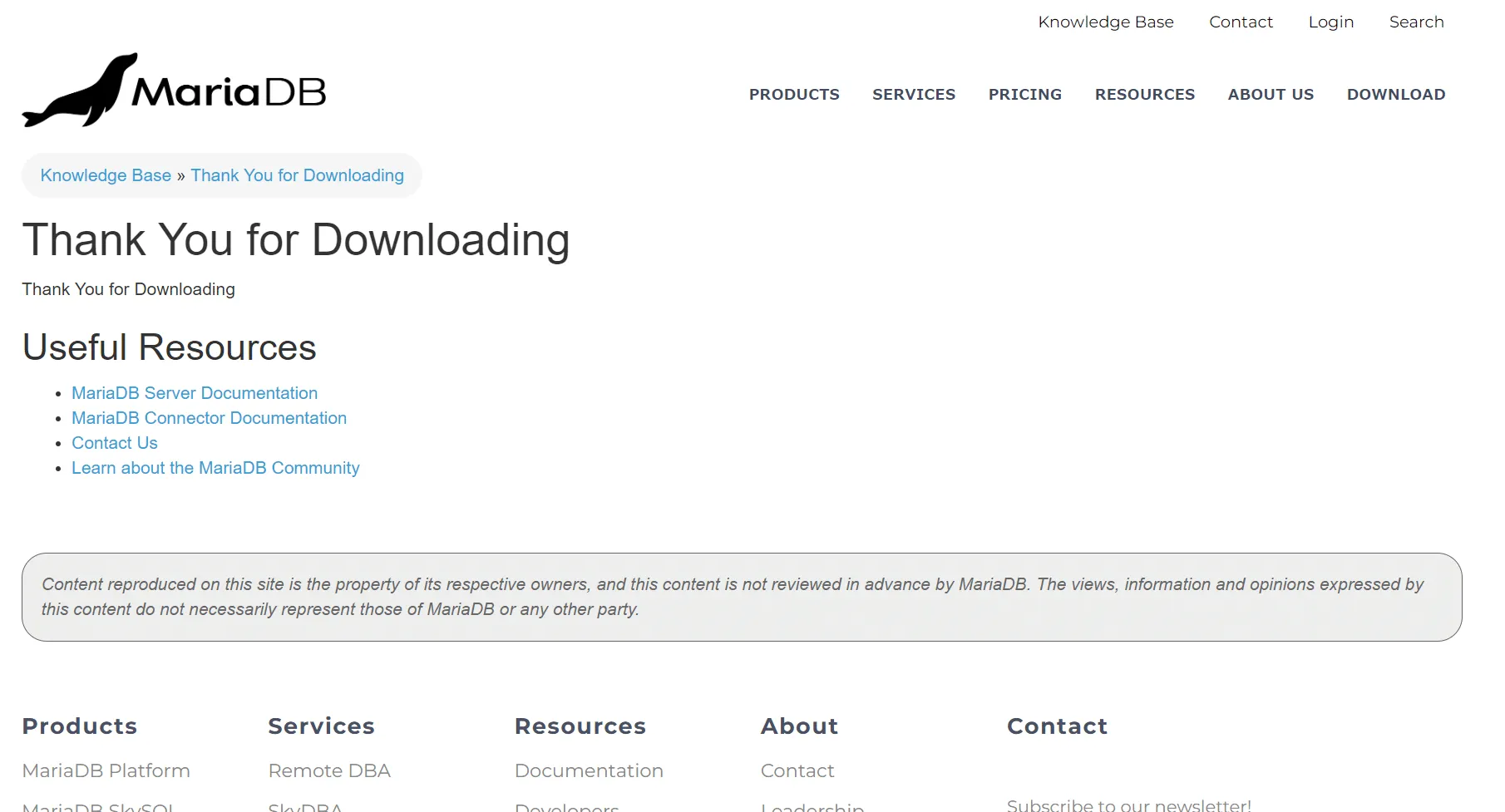Open Remote DBA footer link
The height and width of the screenshot is (812, 1505).
point(329,770)
